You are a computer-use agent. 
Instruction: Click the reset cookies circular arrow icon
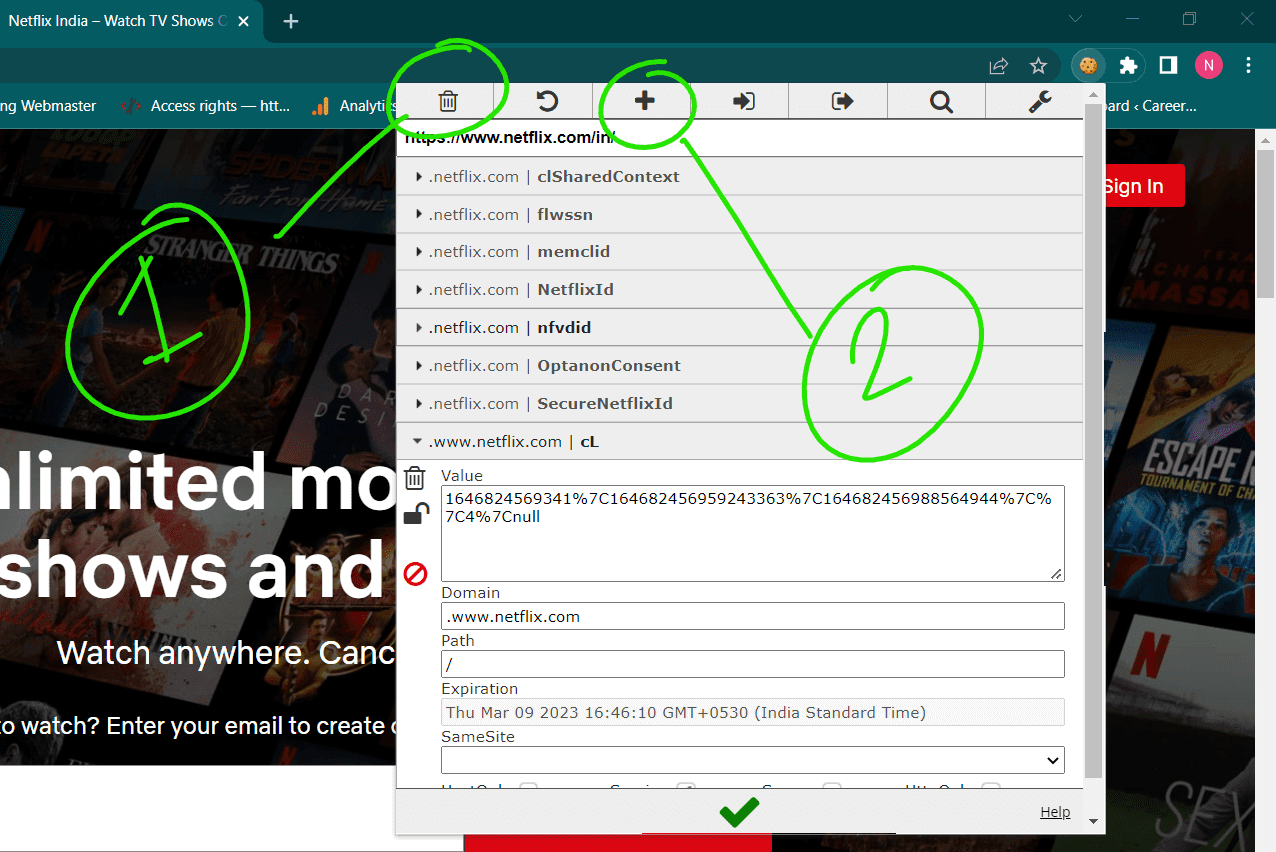547,101
